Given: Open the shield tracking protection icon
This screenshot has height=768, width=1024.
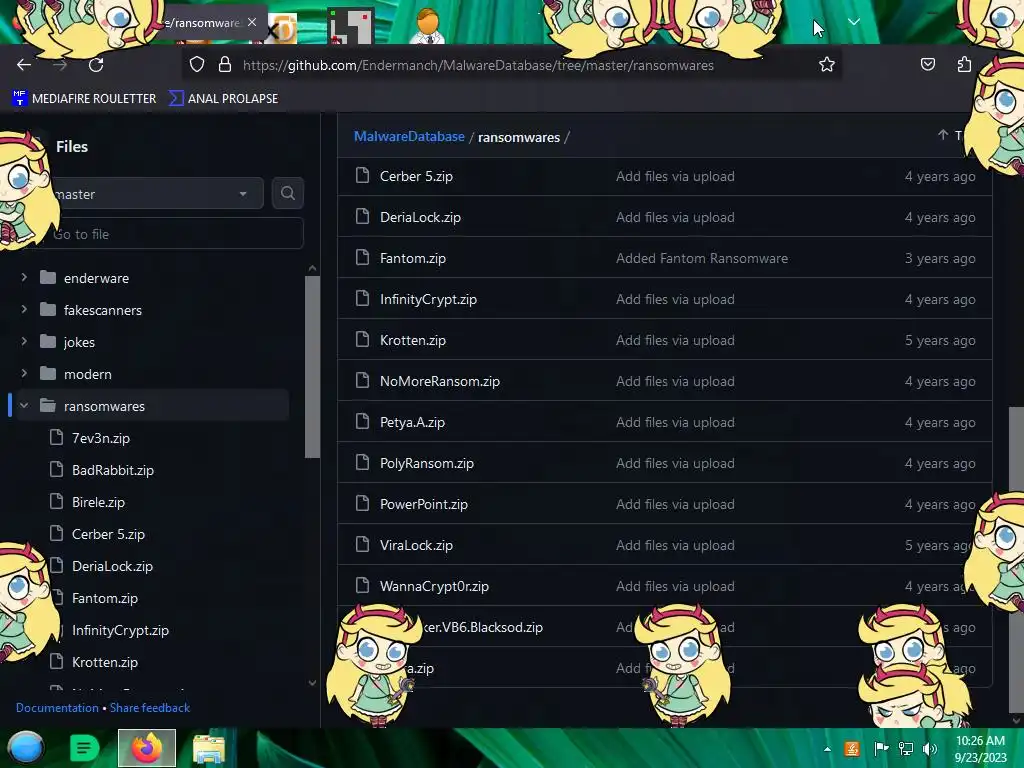Looking at the screenshot, I should point(197,65).
